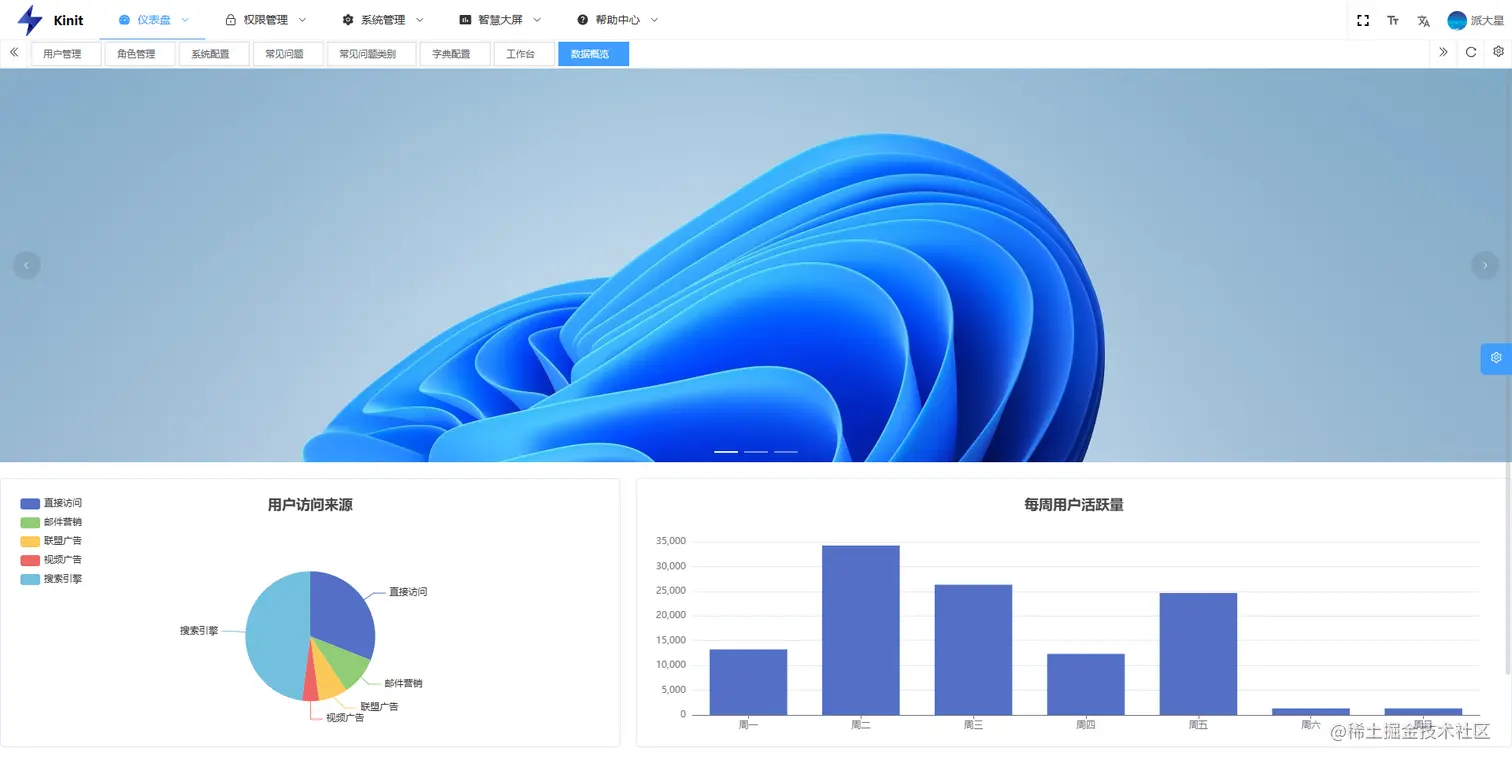
Task: Expand the 系统管理 dropdown menu
Action: tap(384, 19)
